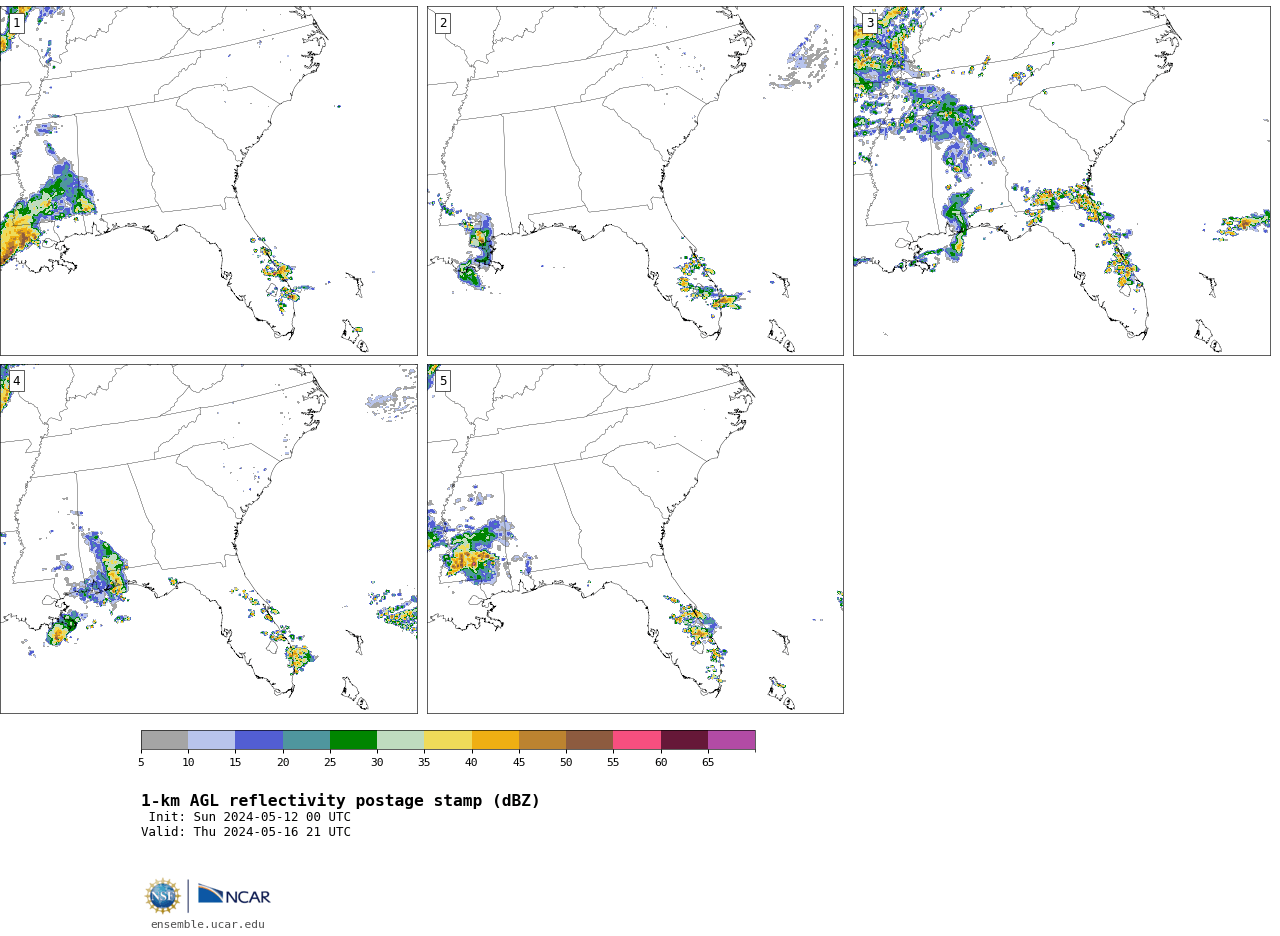Open ensemble member 5 reflectivity panel
The image size is (1280, 936).
pyautogui.click(x=635, y=539)
